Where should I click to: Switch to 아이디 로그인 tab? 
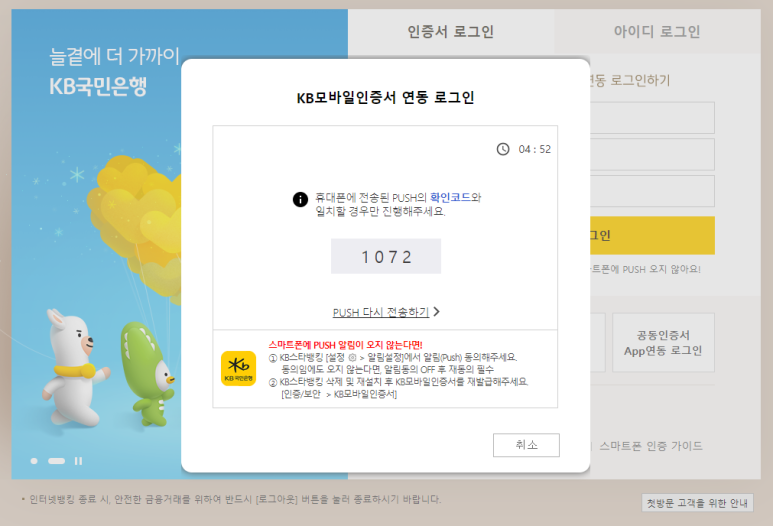pos(657,31)
